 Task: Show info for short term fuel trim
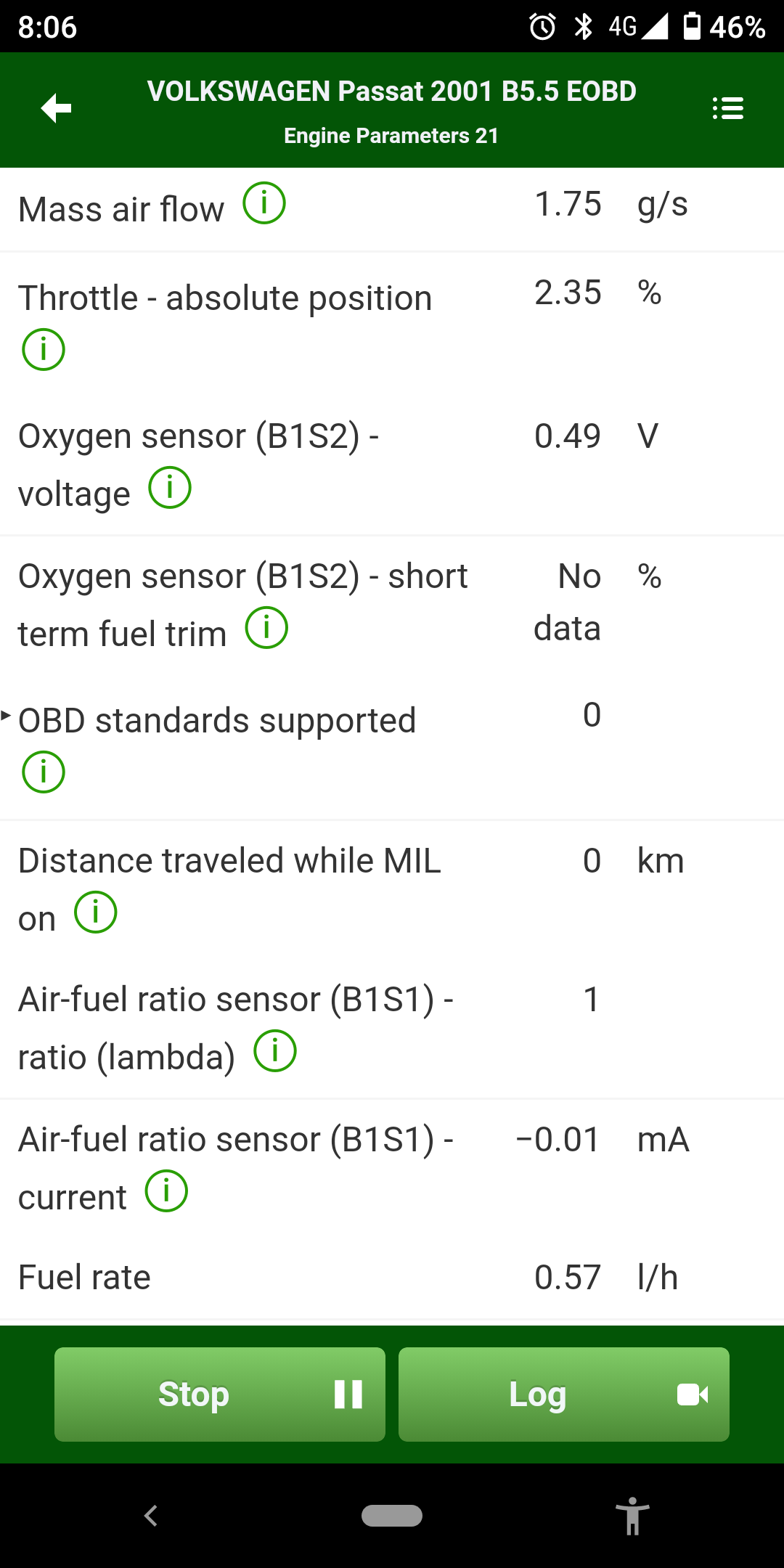266,628
